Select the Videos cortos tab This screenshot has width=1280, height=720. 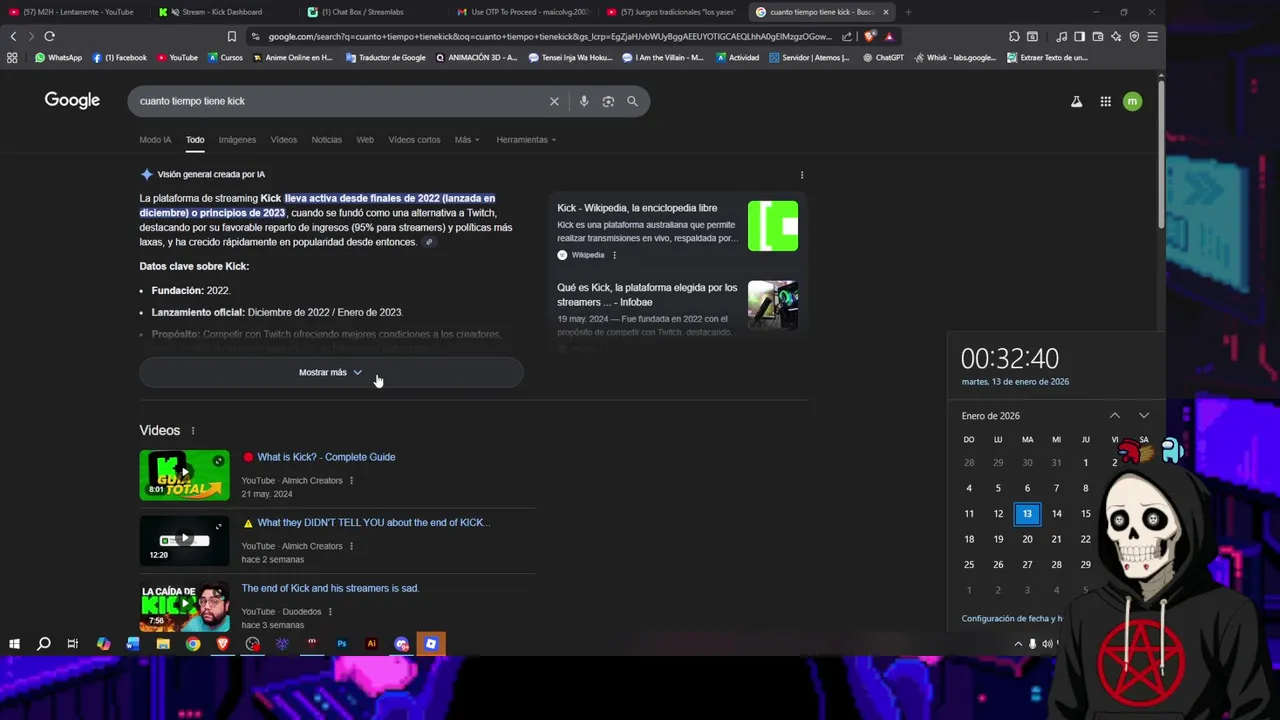click(x=414, y=140)
